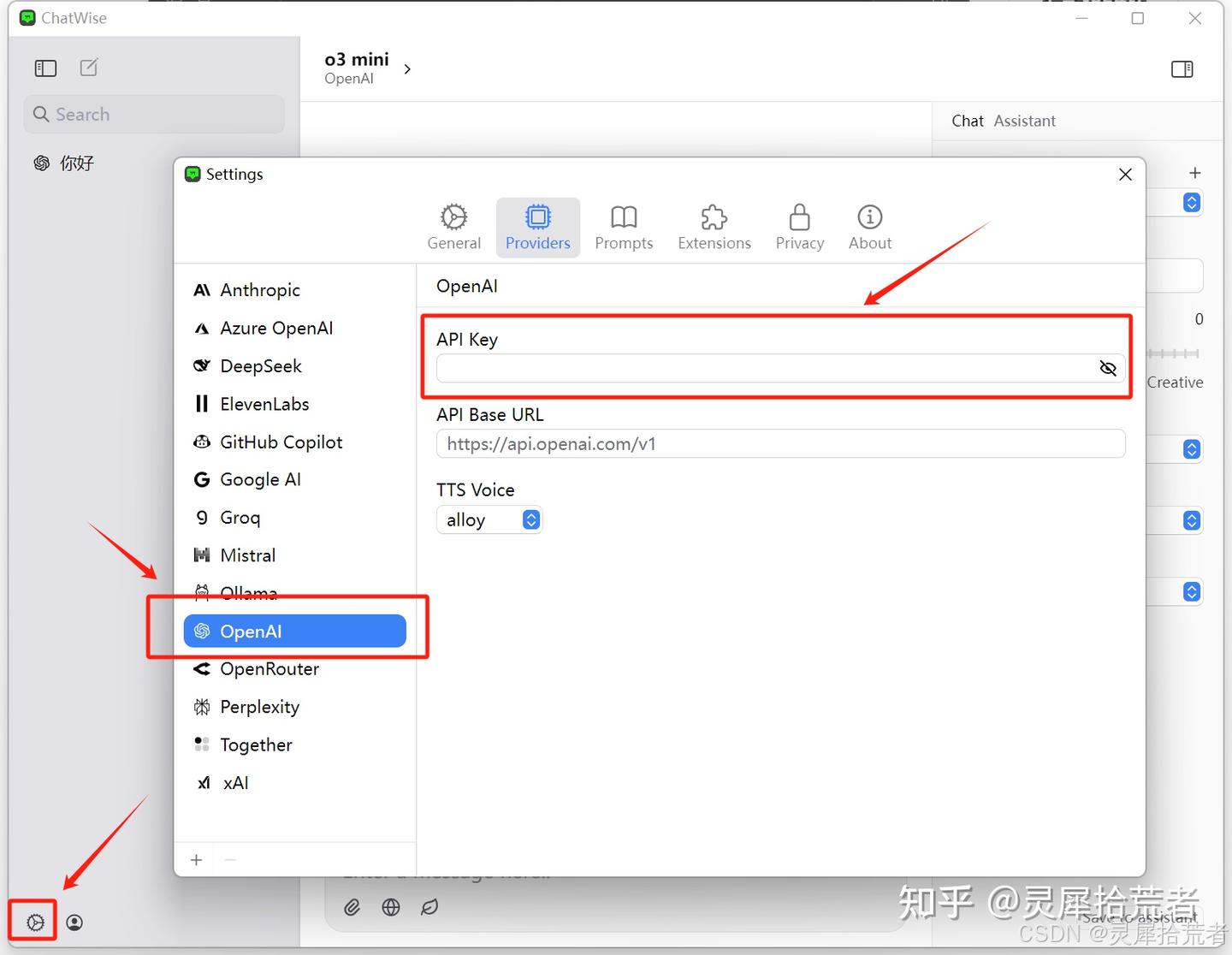Click the attachment paperclip icon
This screenshot has width=1232, height=955.
(352, 908)
